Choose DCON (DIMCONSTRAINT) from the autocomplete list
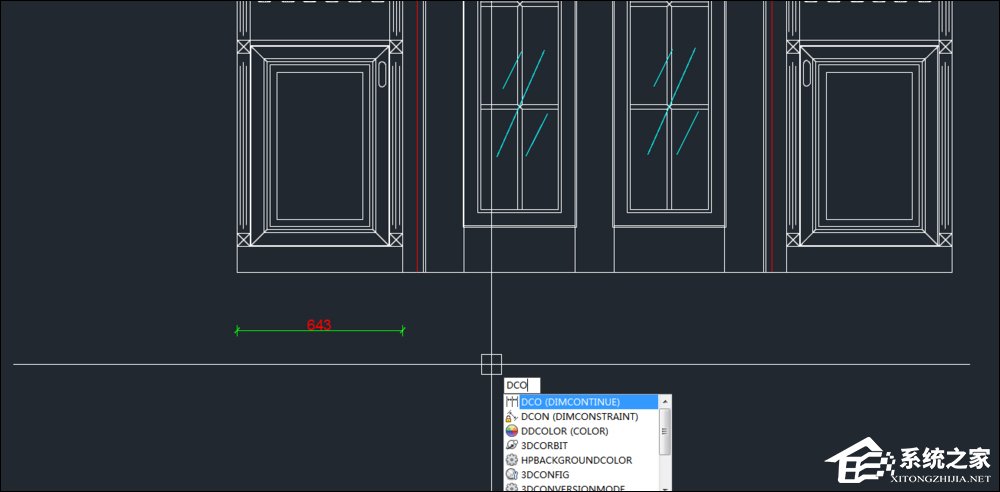Viewport: 1000px width, 492px height. 579,416
